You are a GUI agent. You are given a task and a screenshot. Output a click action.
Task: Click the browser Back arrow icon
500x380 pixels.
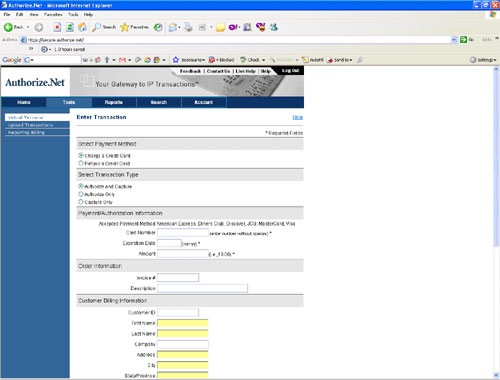coord(8,27)
